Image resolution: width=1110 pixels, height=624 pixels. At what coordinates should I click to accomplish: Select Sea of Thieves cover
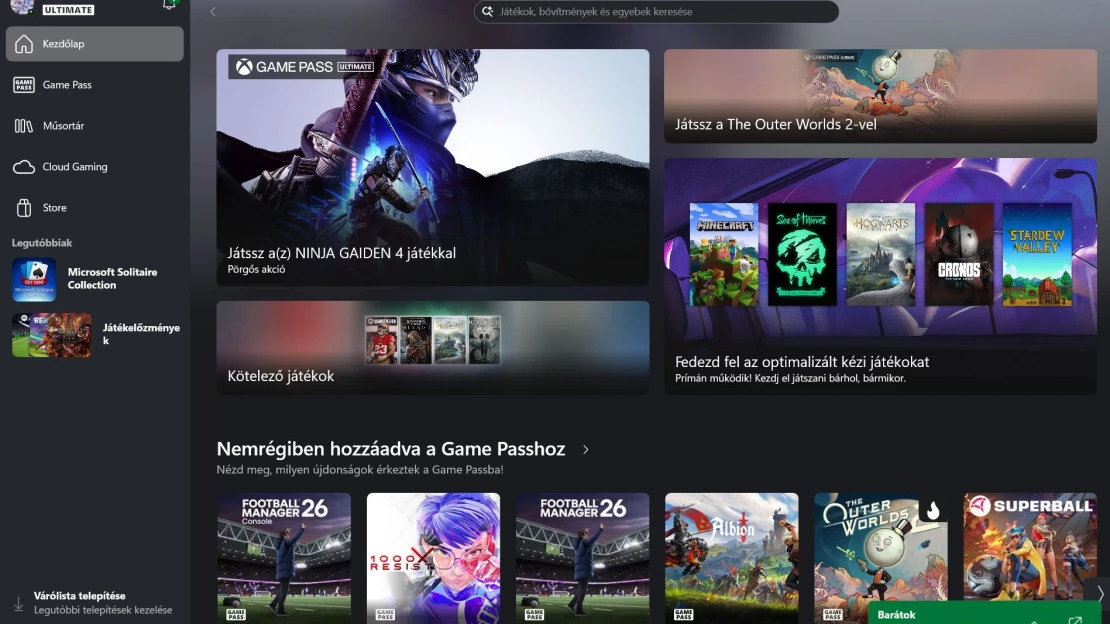[x=802, y=254]
